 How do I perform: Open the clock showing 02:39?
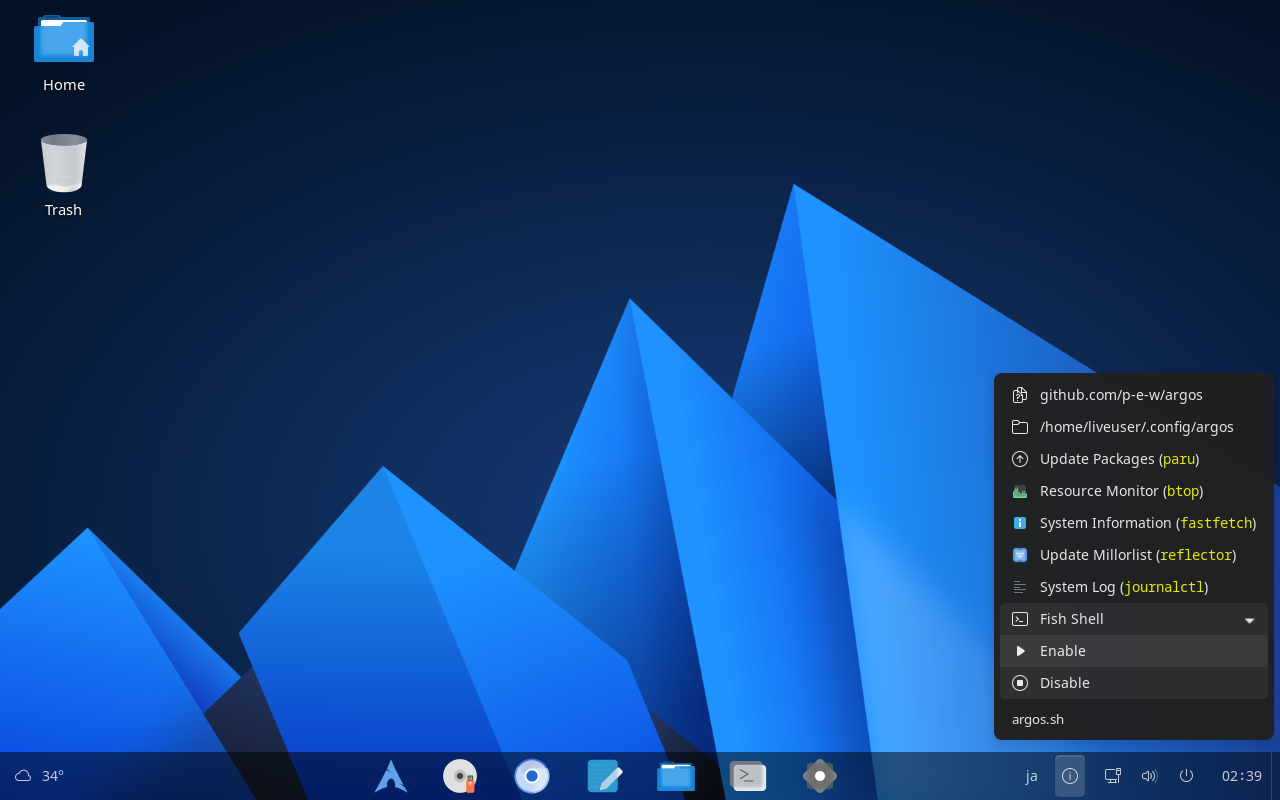click(x=1242, y=776)
